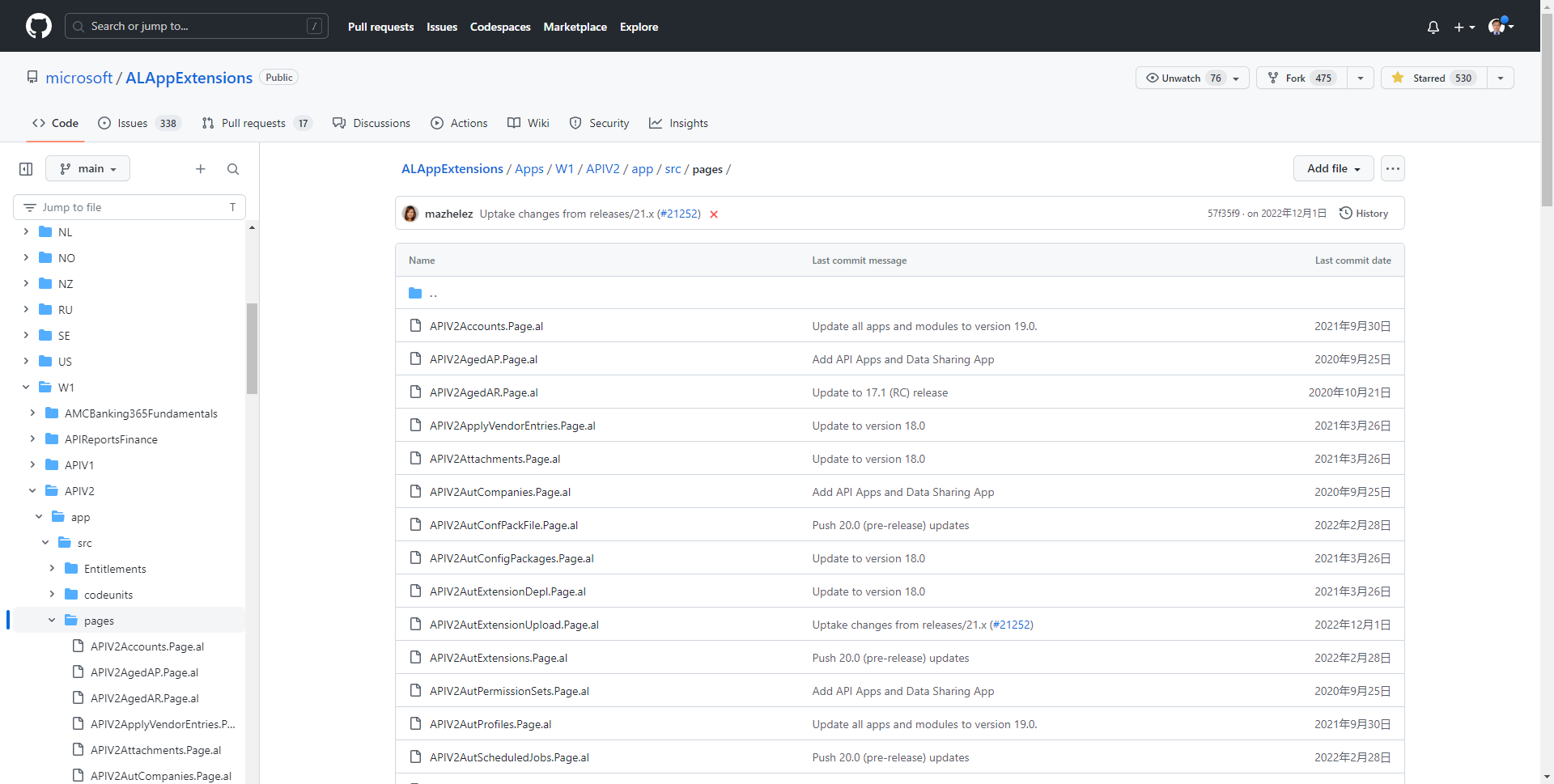Open the main branch selector dropdown

pos(87,168)
